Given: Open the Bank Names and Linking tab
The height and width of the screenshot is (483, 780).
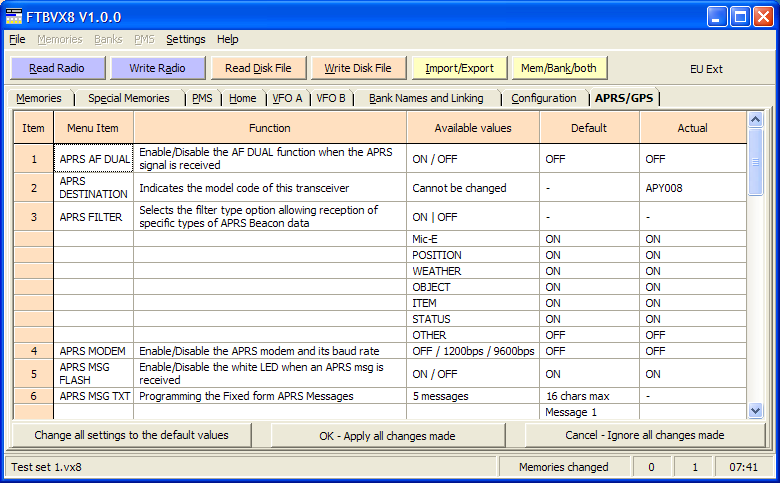Looking at the screenshot, I should 426,98.
